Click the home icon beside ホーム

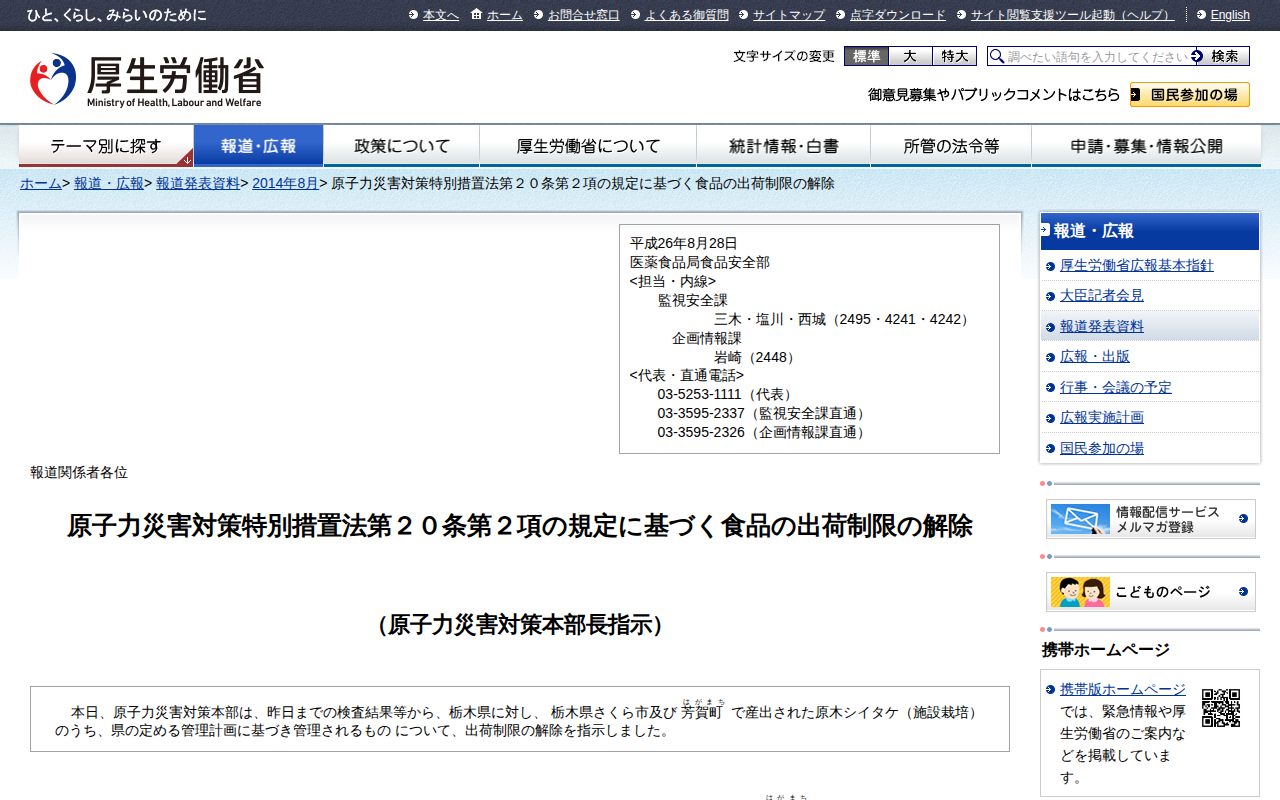tap(476, 14)
